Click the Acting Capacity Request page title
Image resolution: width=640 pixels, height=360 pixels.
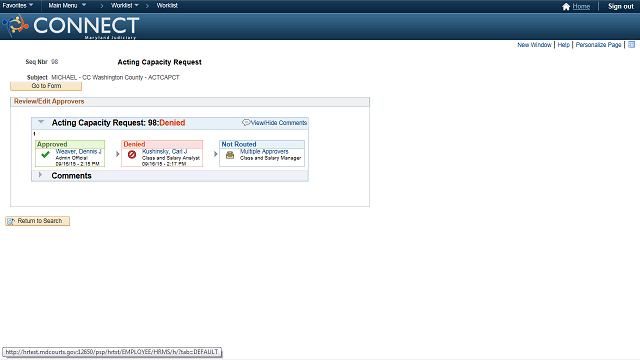click(159, 62)
